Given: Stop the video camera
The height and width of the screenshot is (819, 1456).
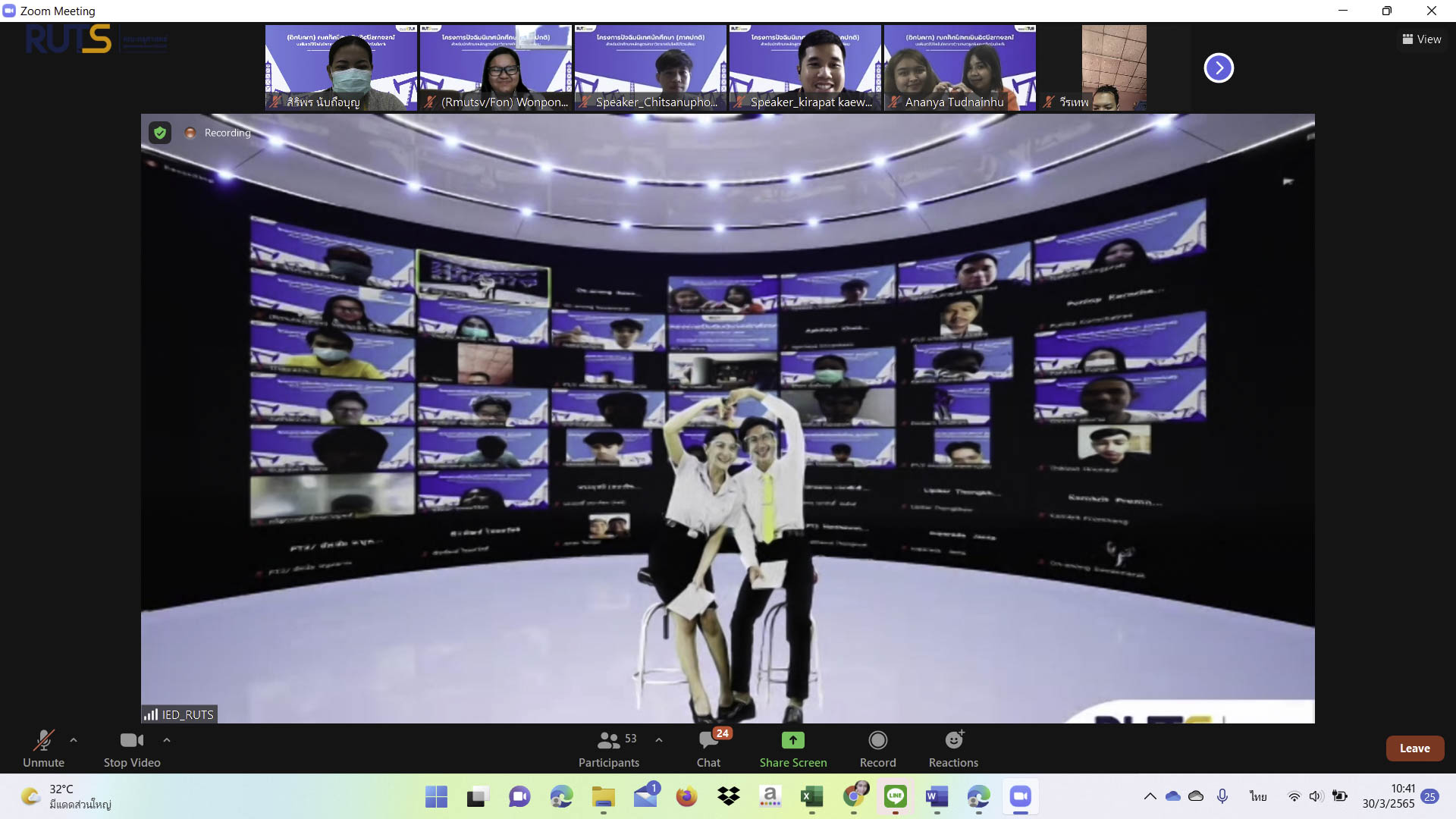Looking at the screenshot, I should click(x=132, y=748).
